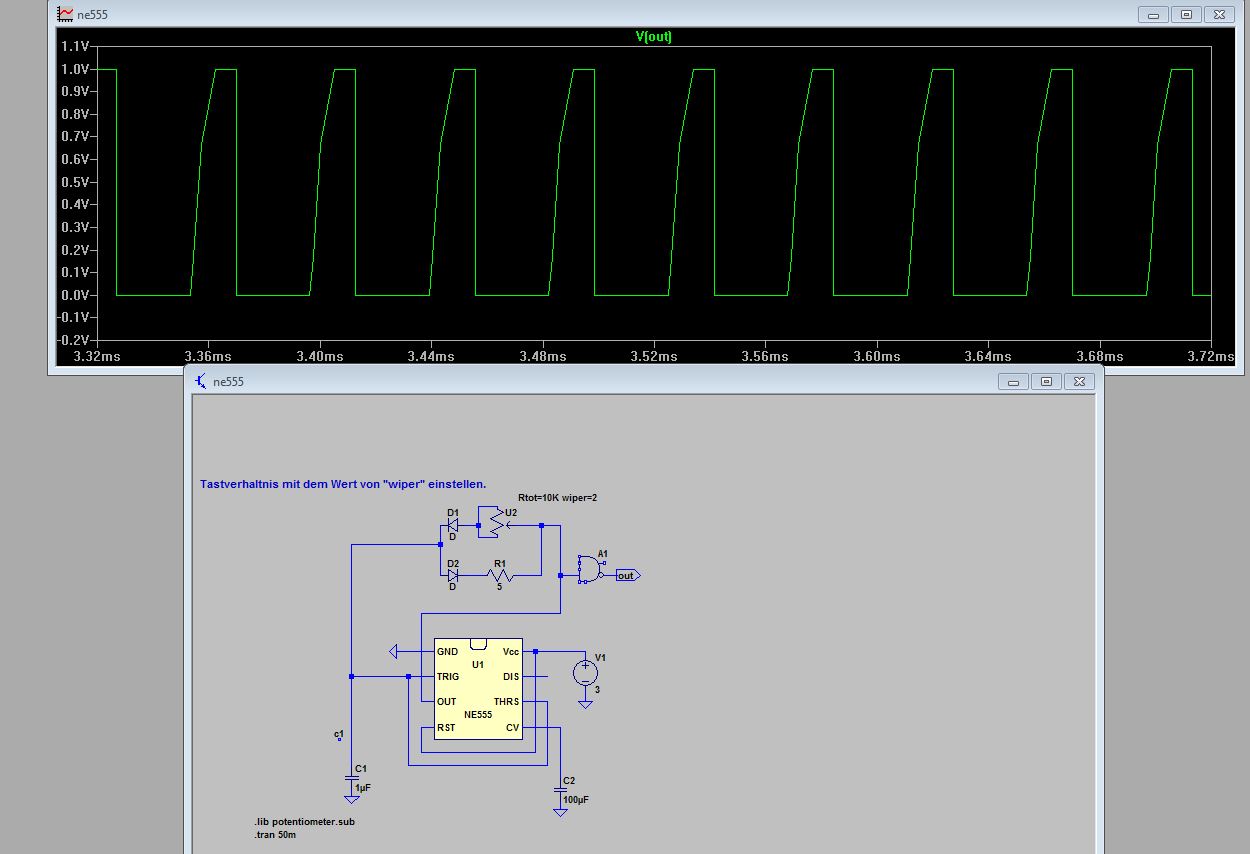Click the CV pin label on the NE555
Screen dimensions: 1250x854
pos(513,728)
